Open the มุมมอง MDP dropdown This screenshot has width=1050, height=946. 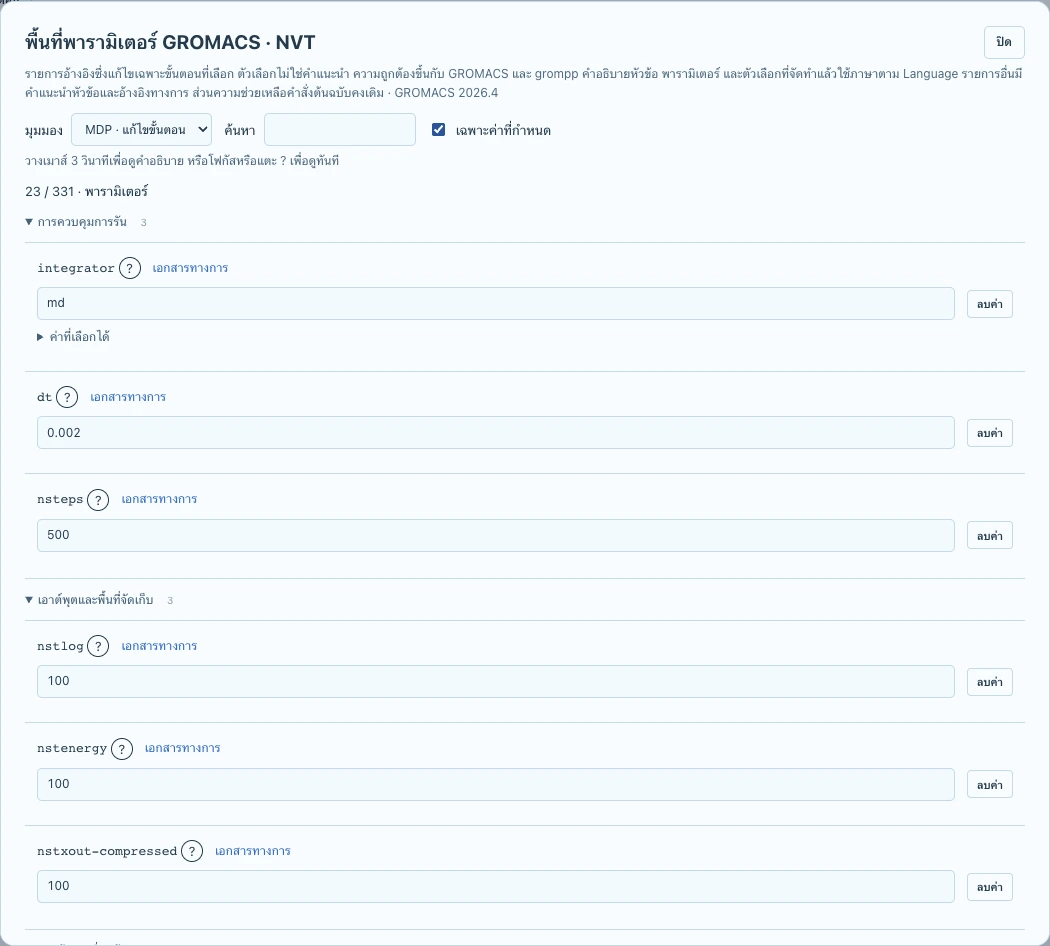click(x=141, y=130)
